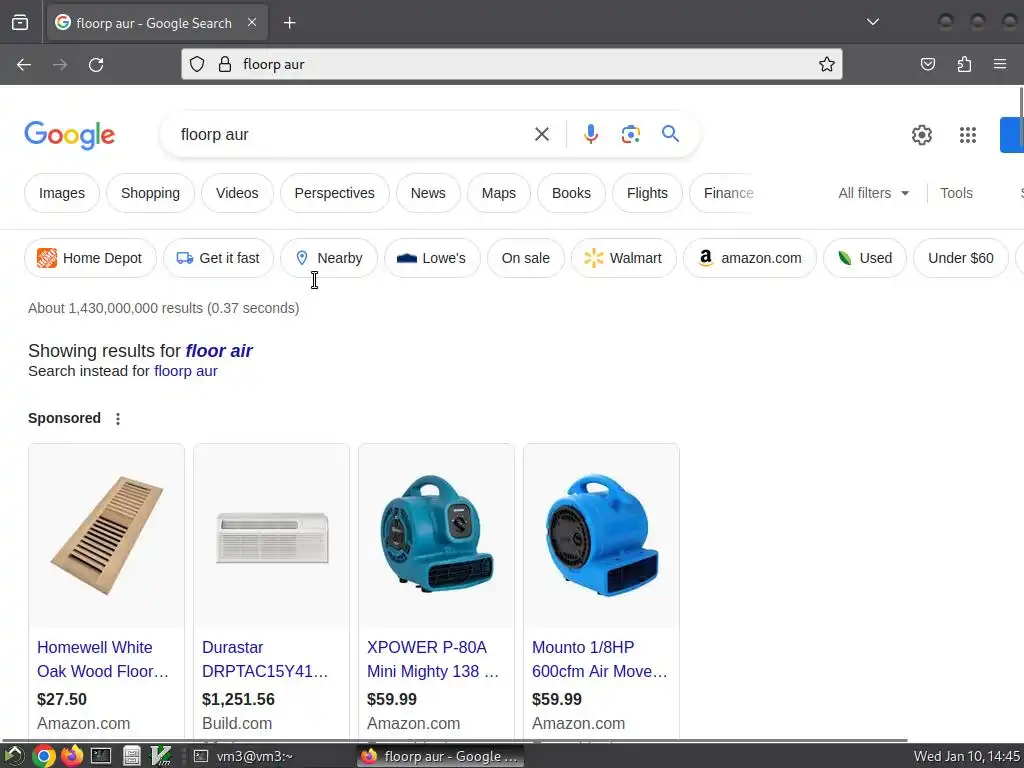Reload the page with the refresh icon
The height and width of the screenshot is (768, 1024).
(96, 65)
